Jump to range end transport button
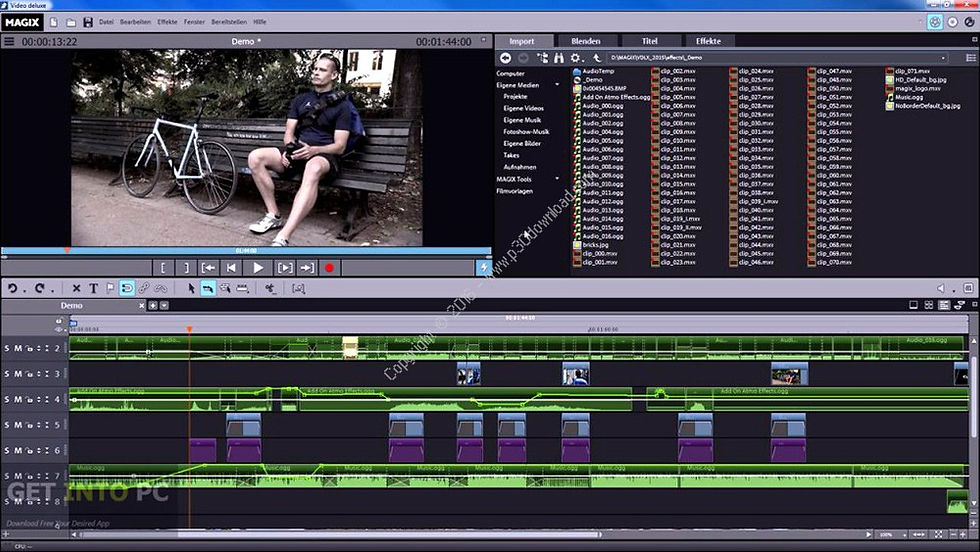Viewport: 980px width, 552px height. (307, 268)
